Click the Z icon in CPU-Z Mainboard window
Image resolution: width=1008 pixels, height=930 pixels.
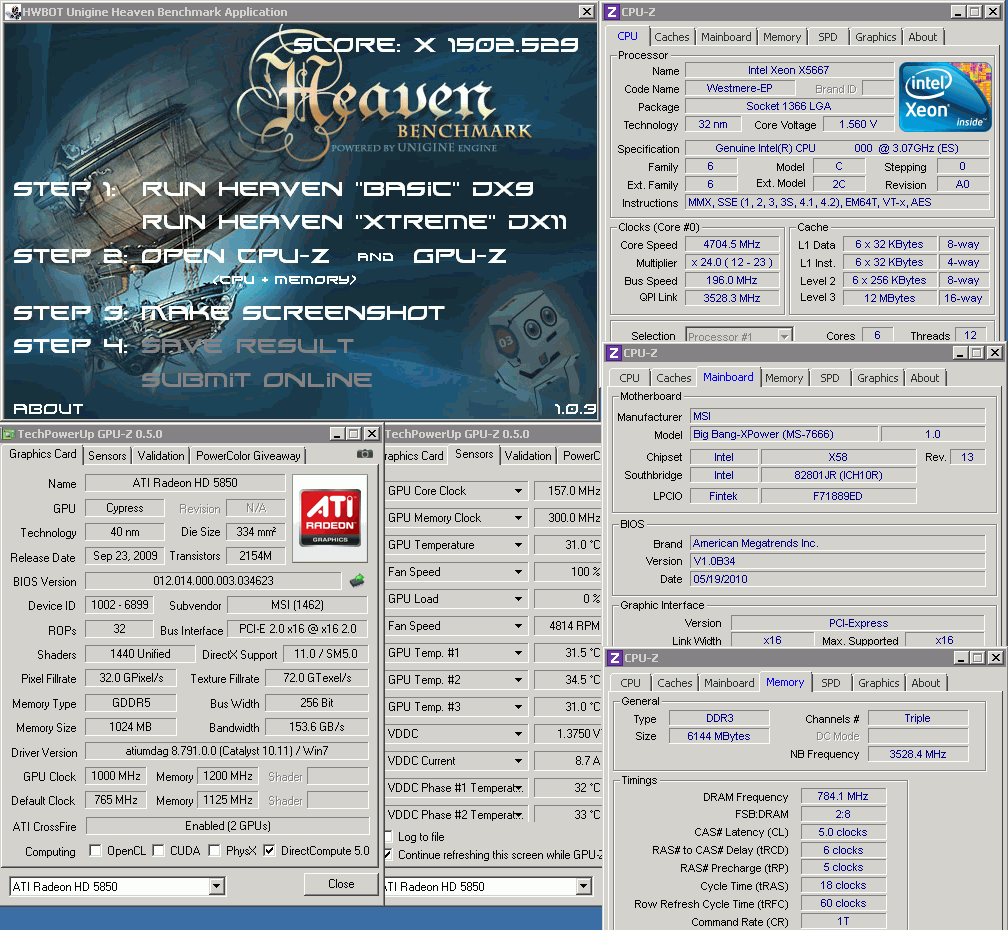(x=613, y=353)
